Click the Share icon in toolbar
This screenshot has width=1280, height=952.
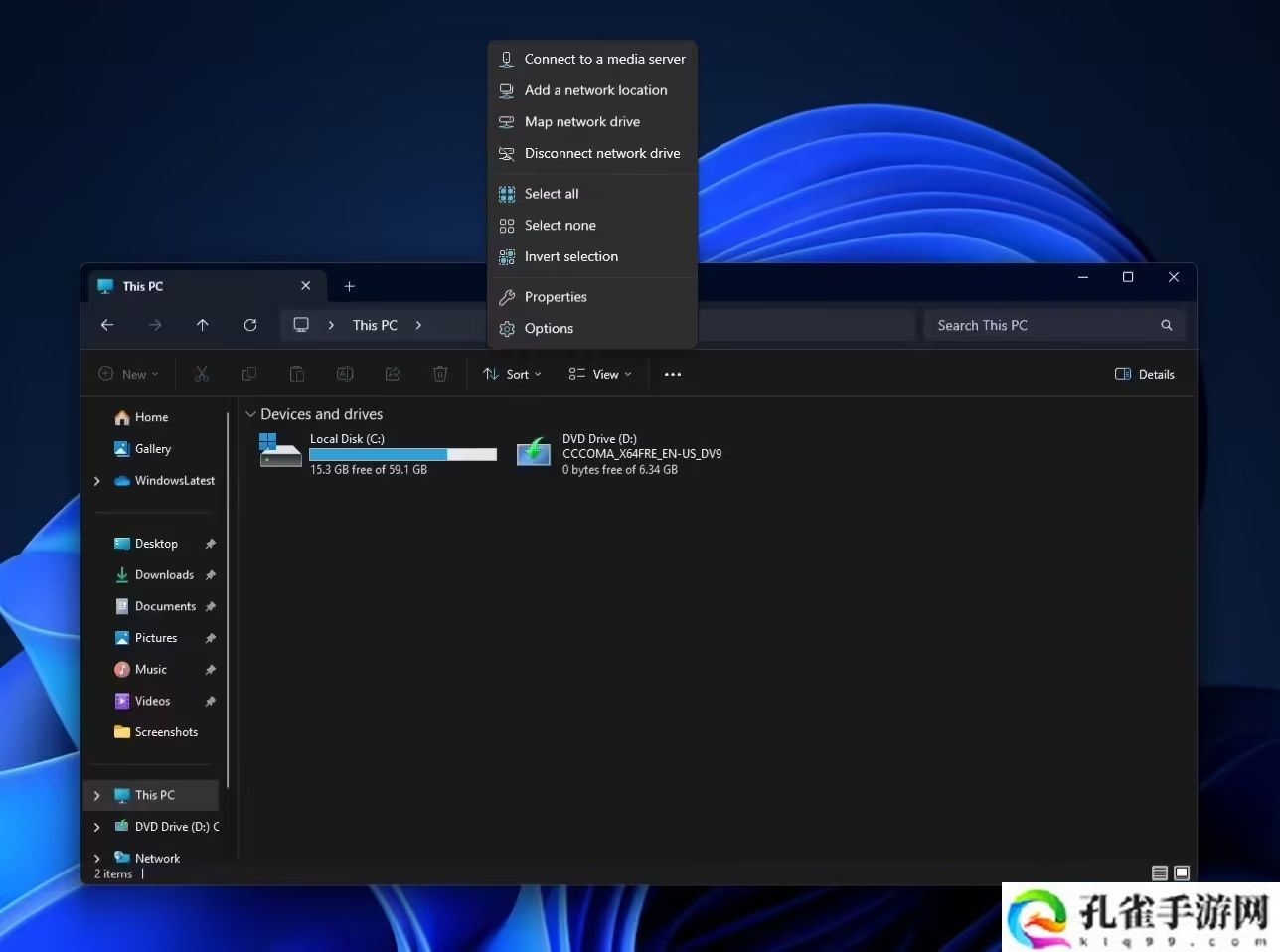[393, 374]
